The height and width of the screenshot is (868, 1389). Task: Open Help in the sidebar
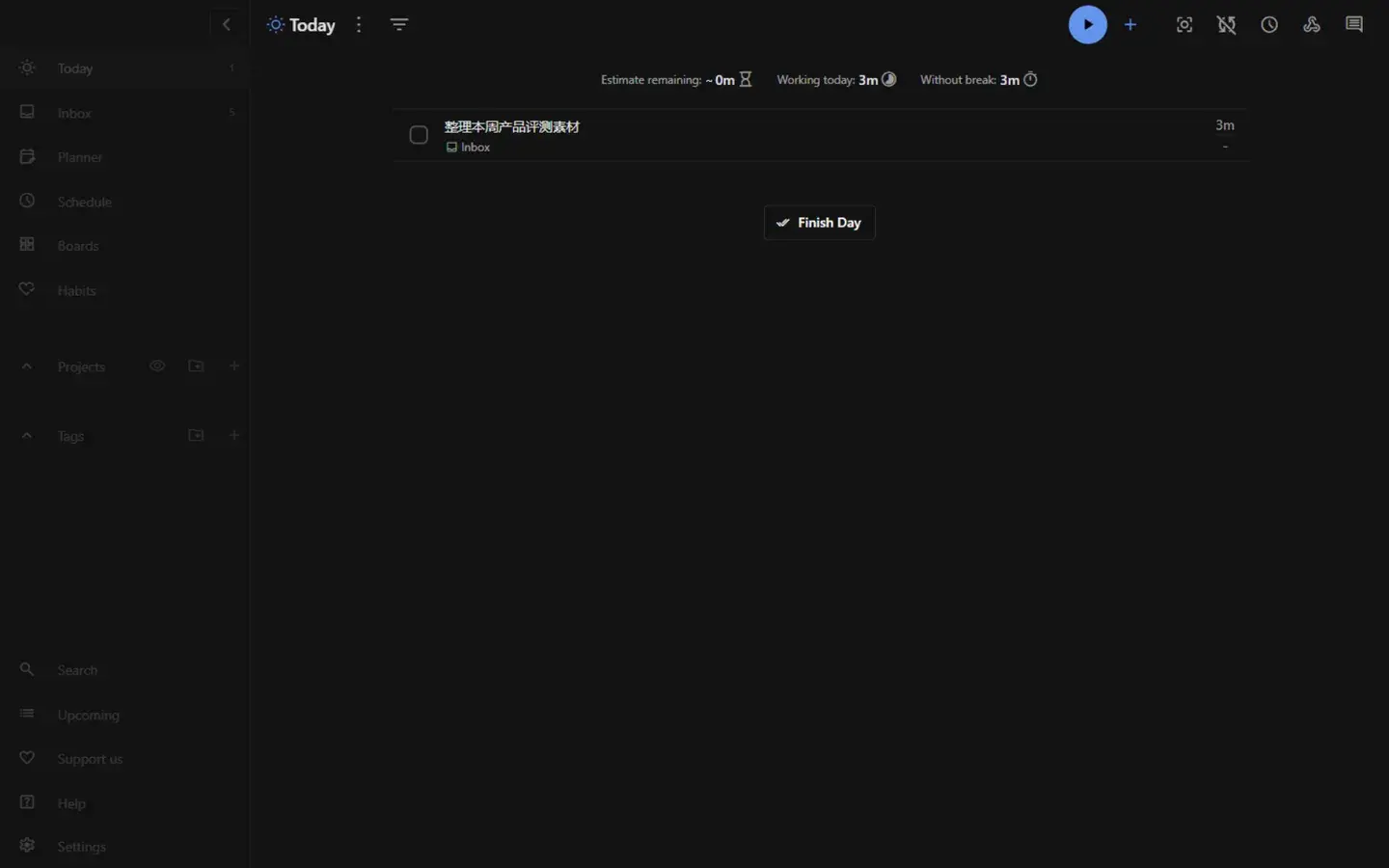click(125, 803)
